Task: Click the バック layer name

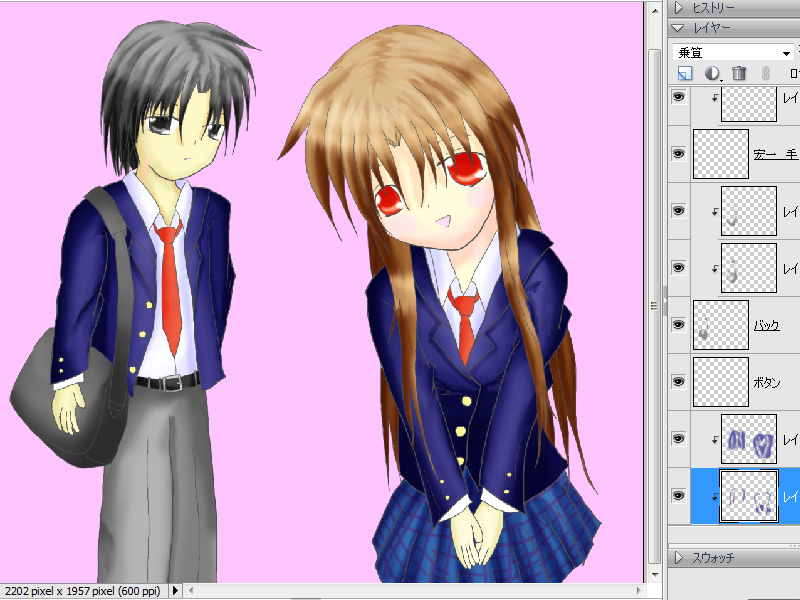Action: pyautogui.click(x=767, y=325)
